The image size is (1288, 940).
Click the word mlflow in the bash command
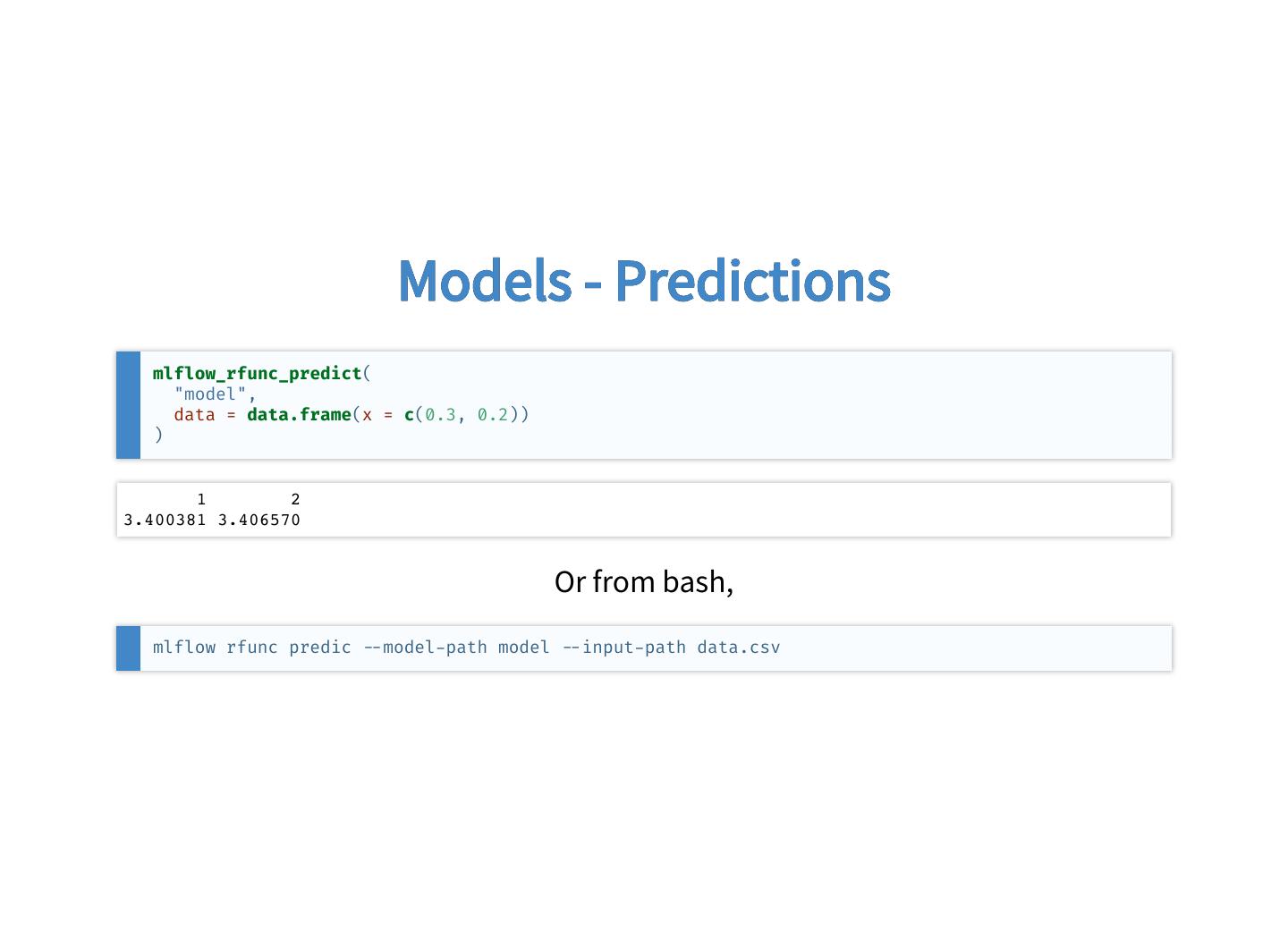(184, 648)
